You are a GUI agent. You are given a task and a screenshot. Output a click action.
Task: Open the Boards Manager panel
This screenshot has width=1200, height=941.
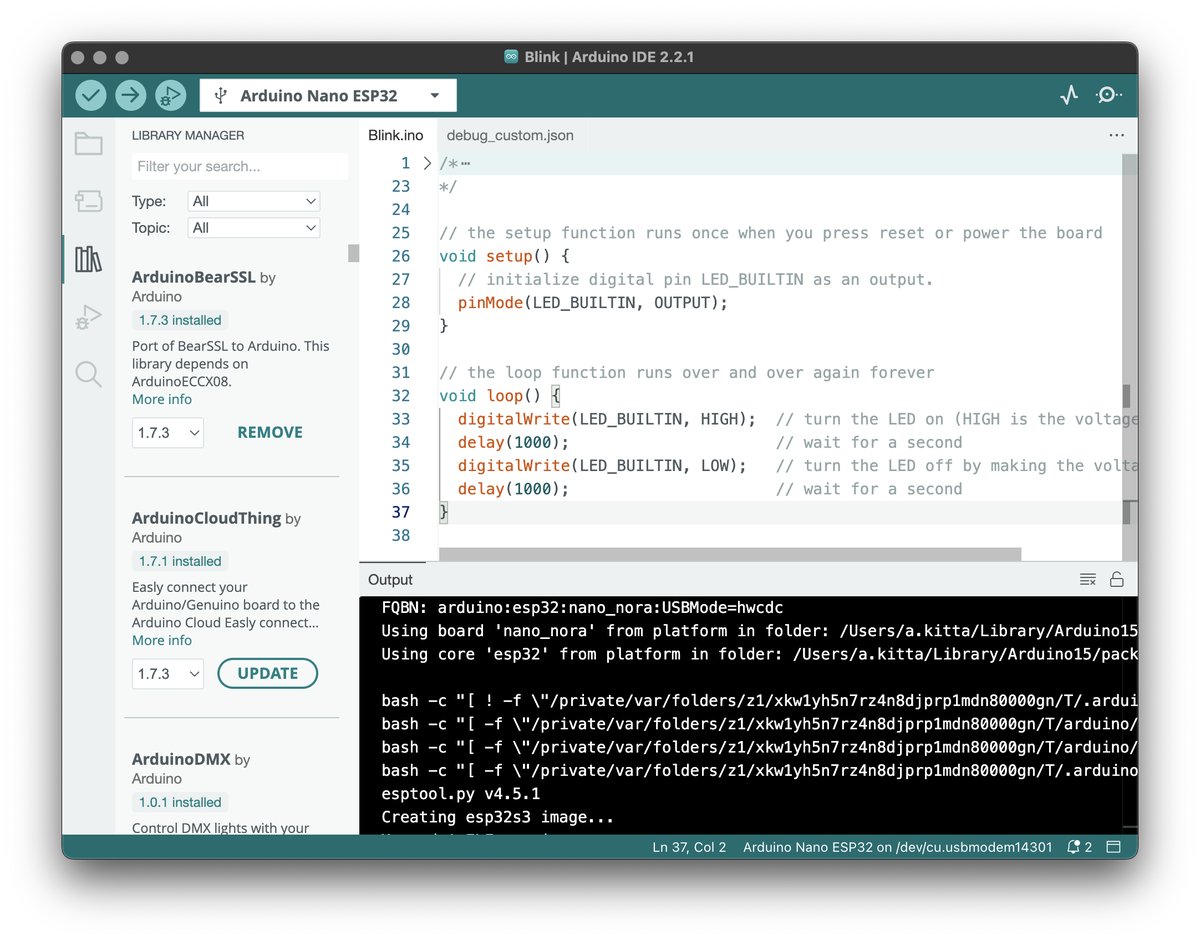pos(88,201)
